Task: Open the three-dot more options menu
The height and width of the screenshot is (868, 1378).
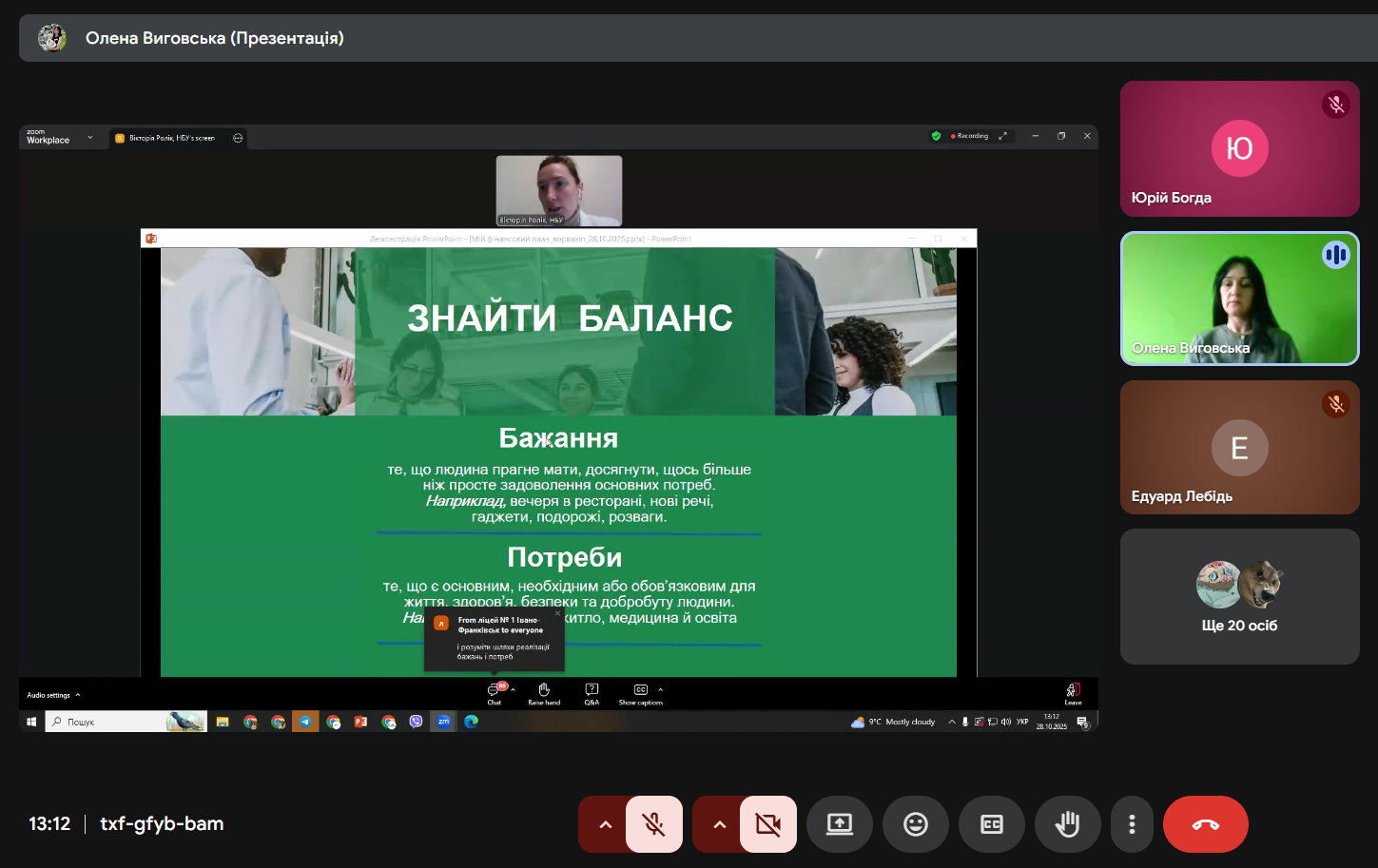Action: tap(1132, 824)
